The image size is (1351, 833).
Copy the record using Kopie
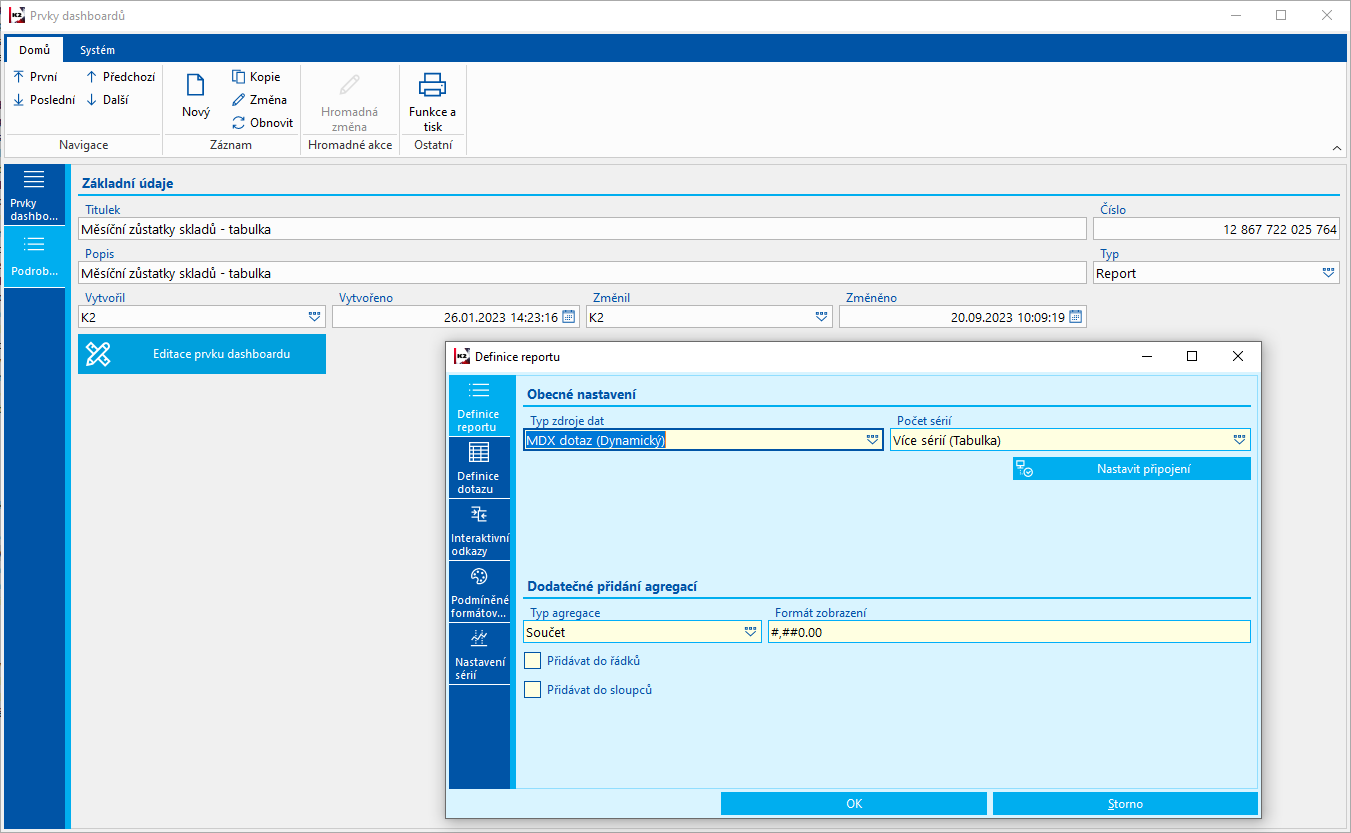coord(256,77)
